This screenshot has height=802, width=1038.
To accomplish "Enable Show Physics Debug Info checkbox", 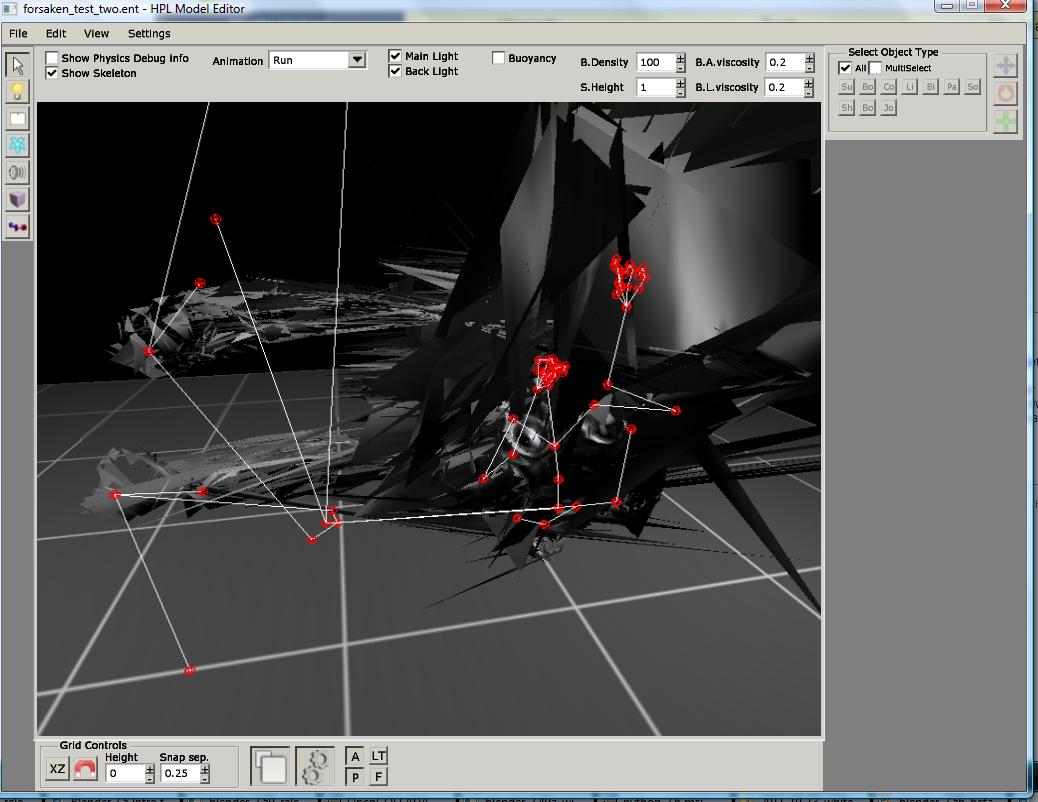I will [x=52, y=58].
